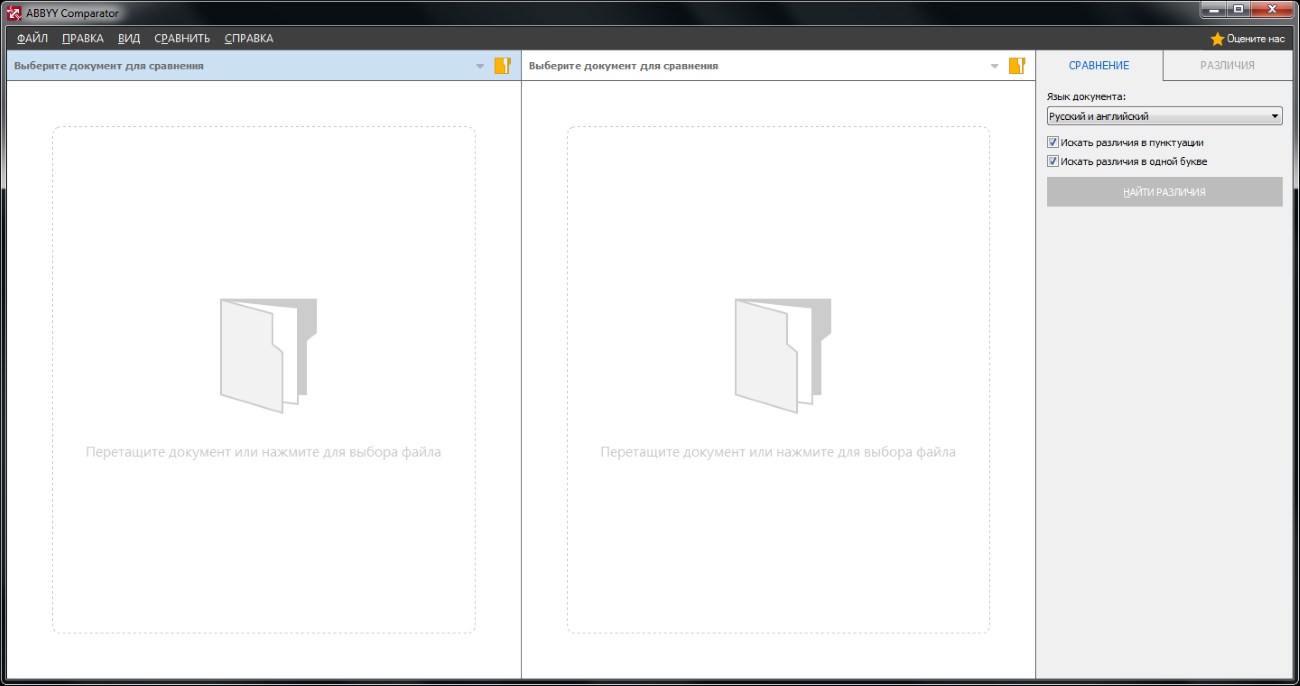Image resolution: width=1300 pixels, height=686 pixels.
Task: Click left pane Перетащите документ drop text
Action: point(263,452)
